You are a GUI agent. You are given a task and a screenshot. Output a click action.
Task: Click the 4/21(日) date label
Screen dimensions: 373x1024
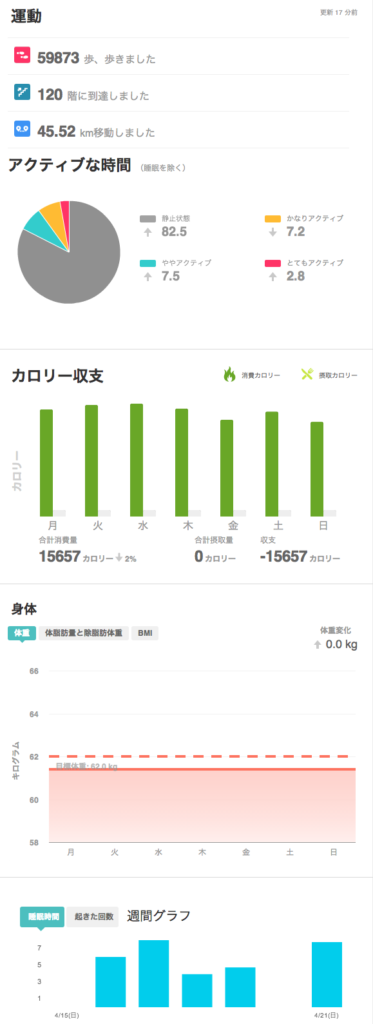pyautogui.click(x=327, y=1016)
